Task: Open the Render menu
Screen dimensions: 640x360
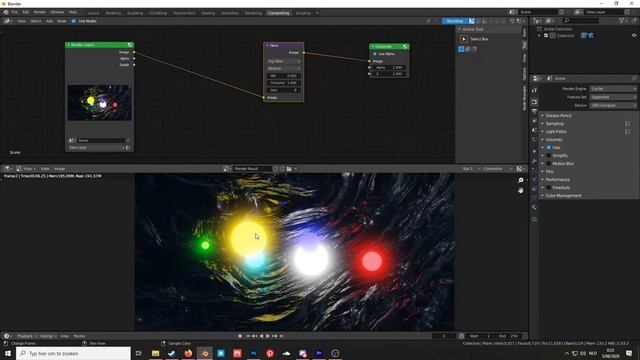Action: (x=40, y=12)
